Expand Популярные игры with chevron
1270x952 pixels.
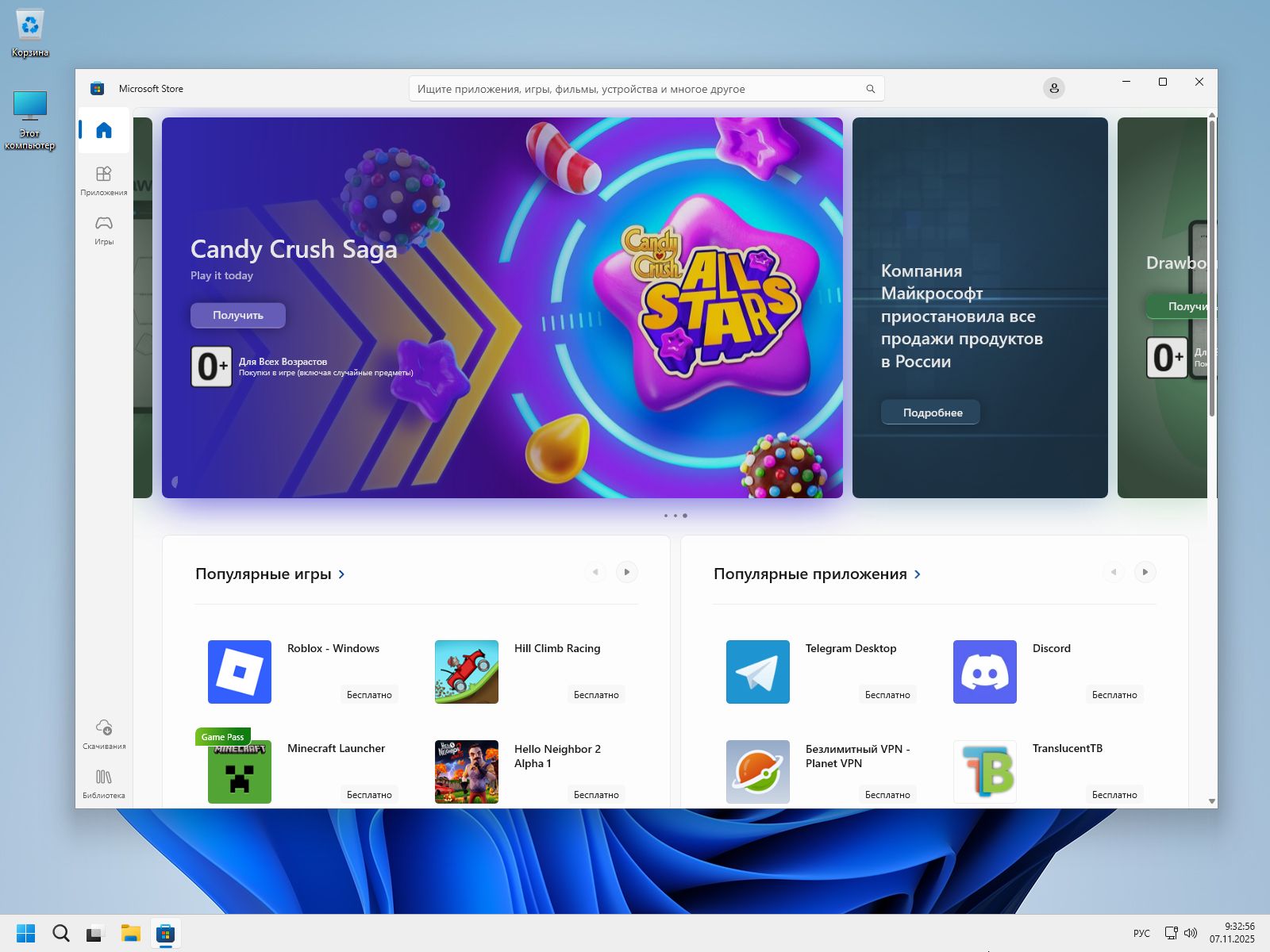tap(342, 574)
